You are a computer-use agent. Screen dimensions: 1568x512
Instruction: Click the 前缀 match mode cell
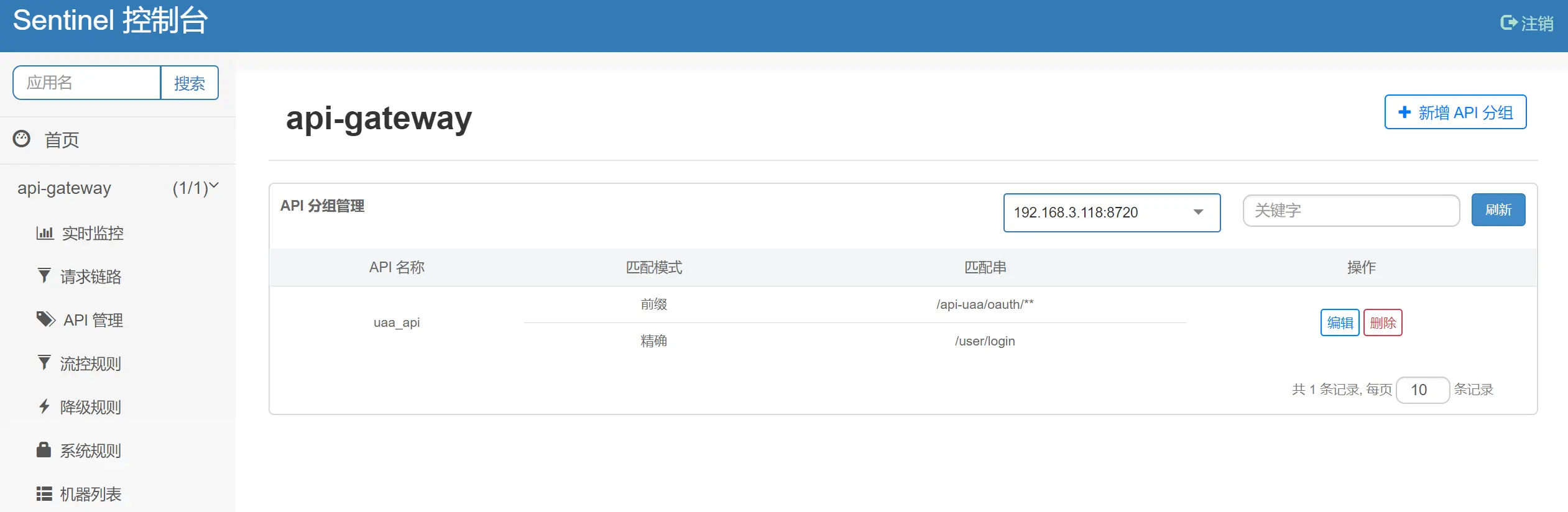[x=653, y=304]
